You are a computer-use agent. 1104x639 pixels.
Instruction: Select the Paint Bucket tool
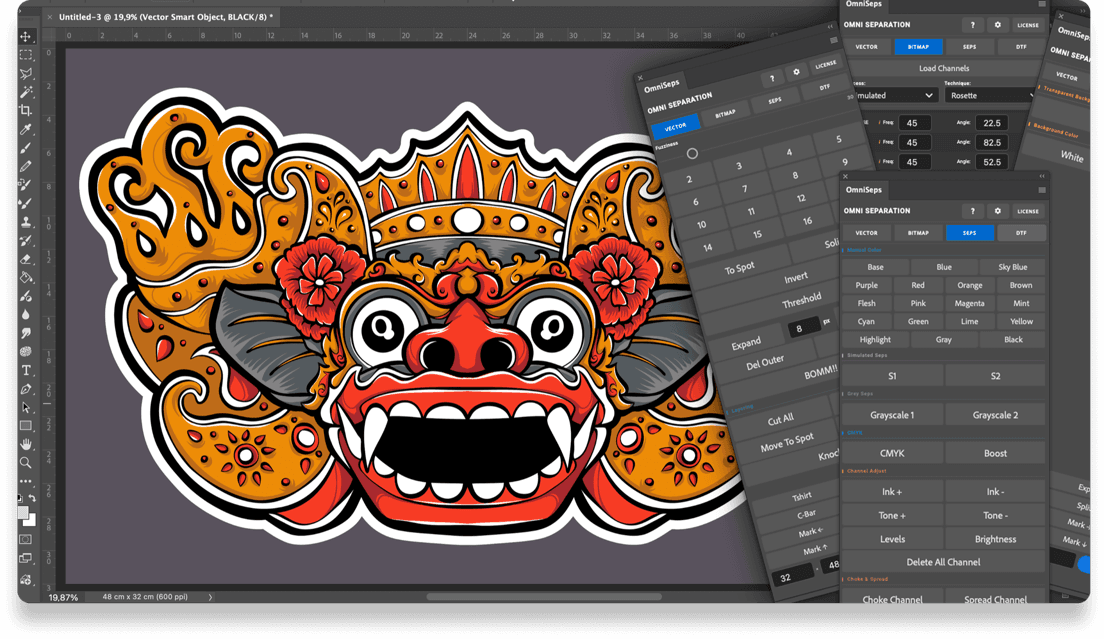(x=26, y=277)
